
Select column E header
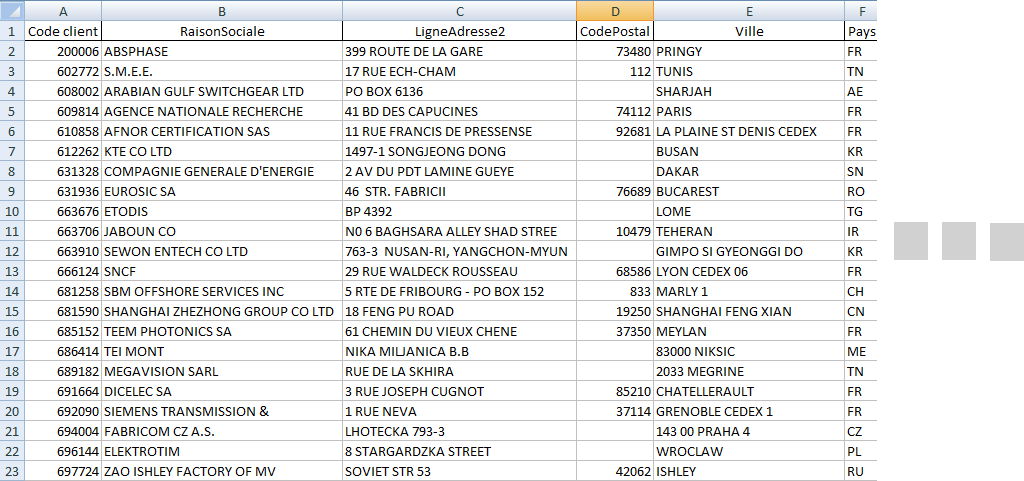(x=749, y=11)
